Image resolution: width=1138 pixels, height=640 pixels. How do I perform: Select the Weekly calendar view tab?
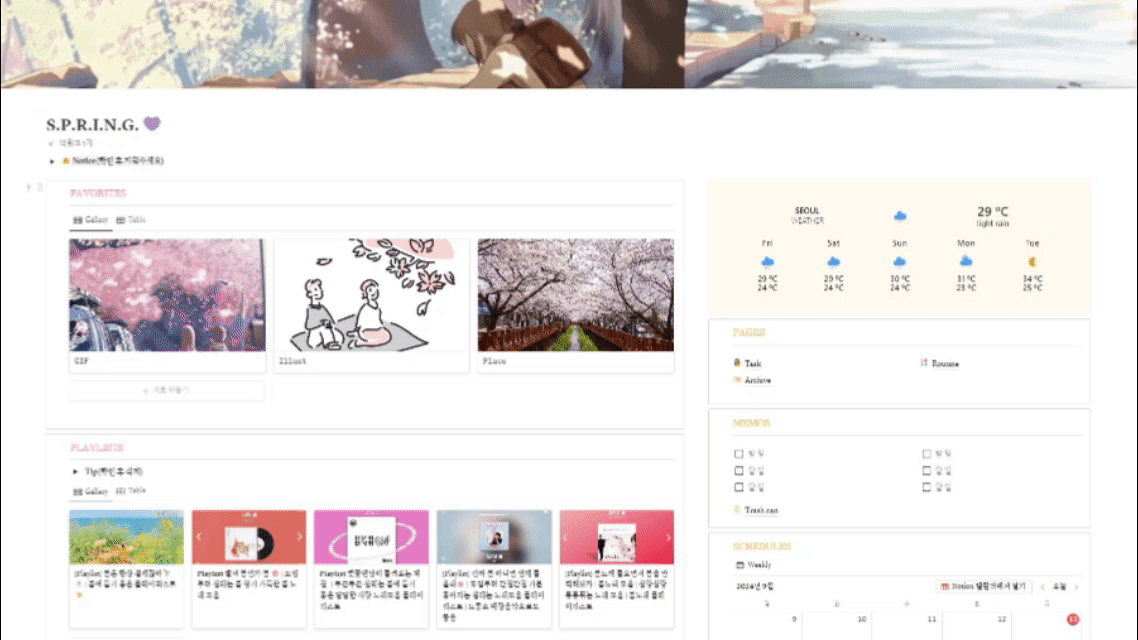[x=753, y=565]
